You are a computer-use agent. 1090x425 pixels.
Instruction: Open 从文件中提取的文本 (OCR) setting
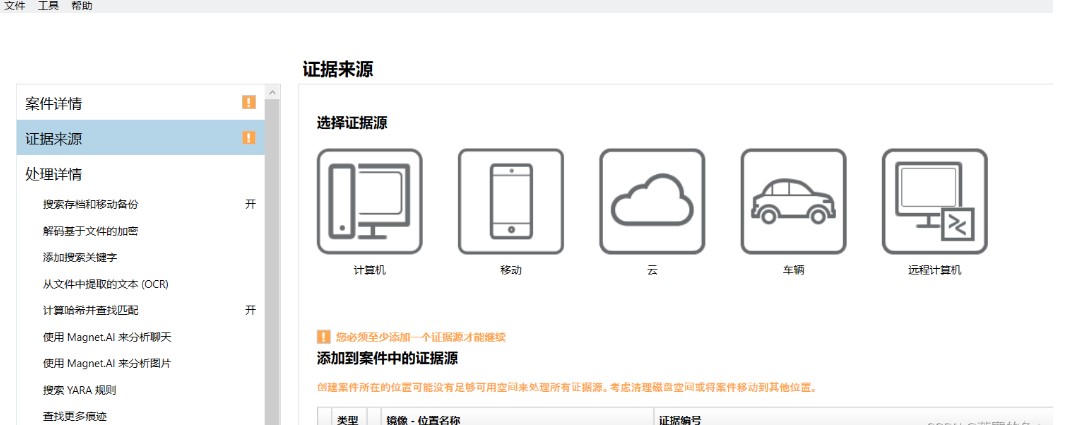(105, 284)
